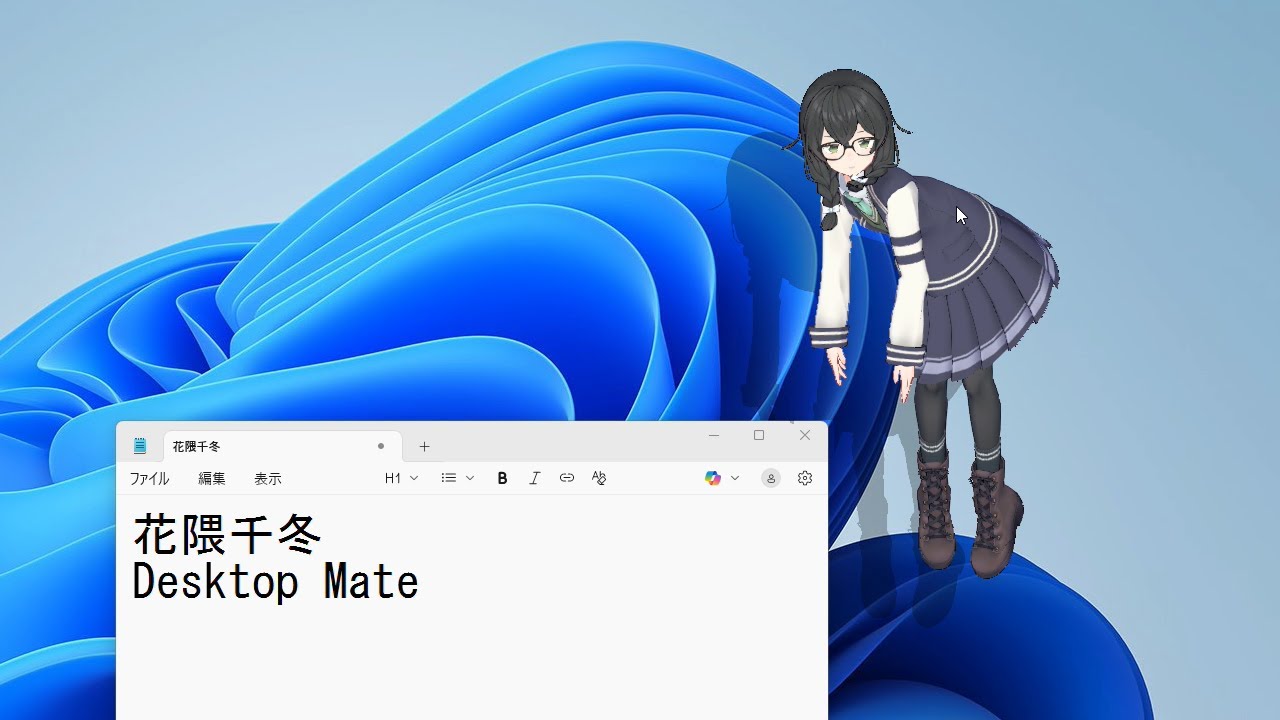Open the ファイル menu
Viewport: 1280px width, 720px height.
click(x=149, y=479)
